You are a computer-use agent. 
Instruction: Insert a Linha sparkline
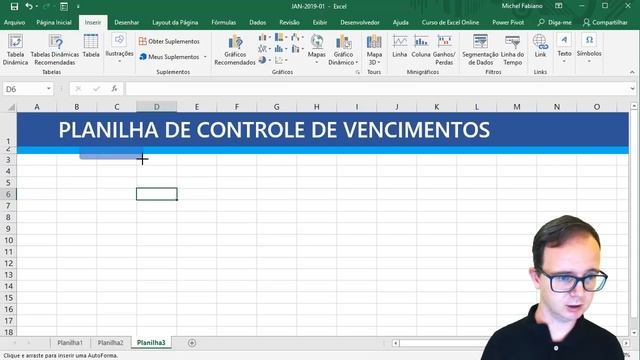(400, 46)
